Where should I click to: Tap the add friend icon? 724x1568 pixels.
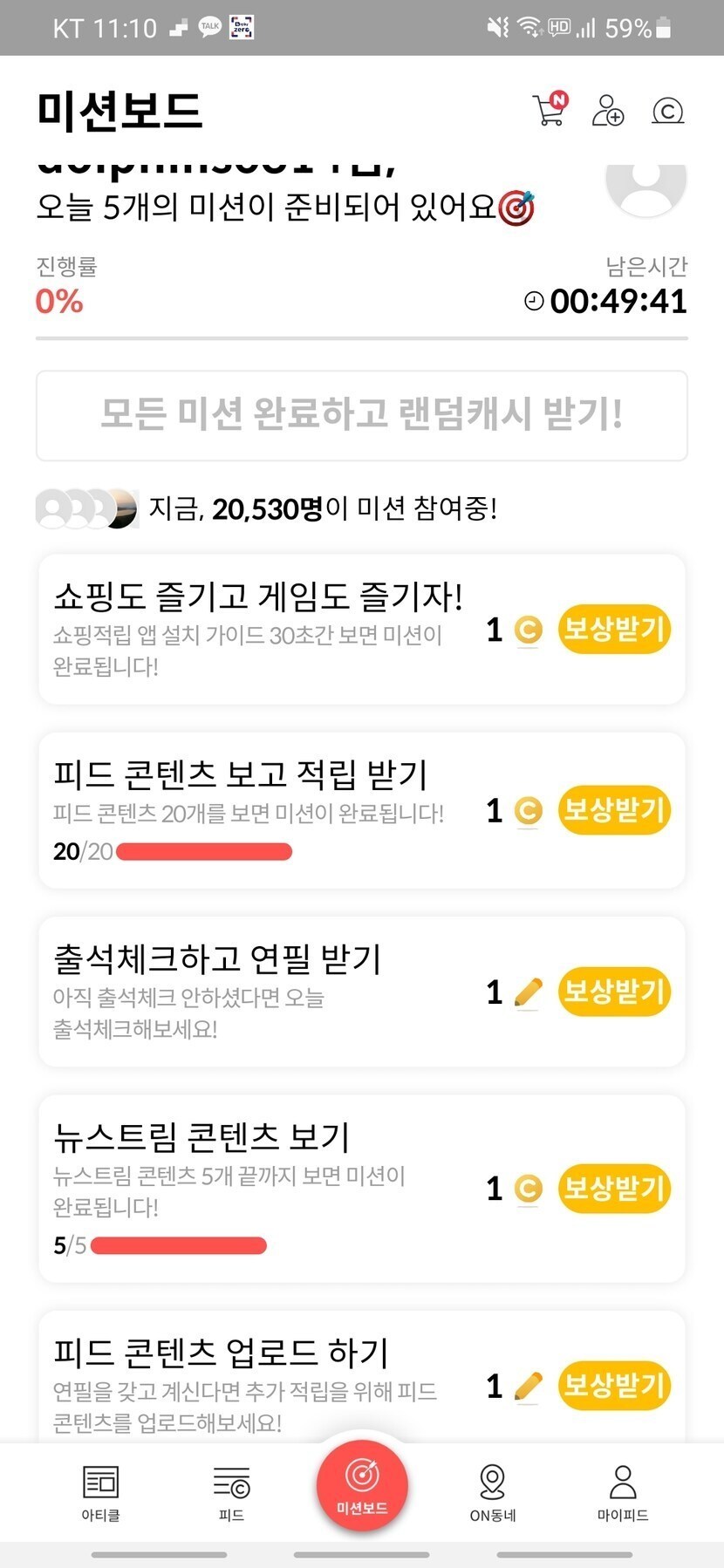click(x=607, y=111)
